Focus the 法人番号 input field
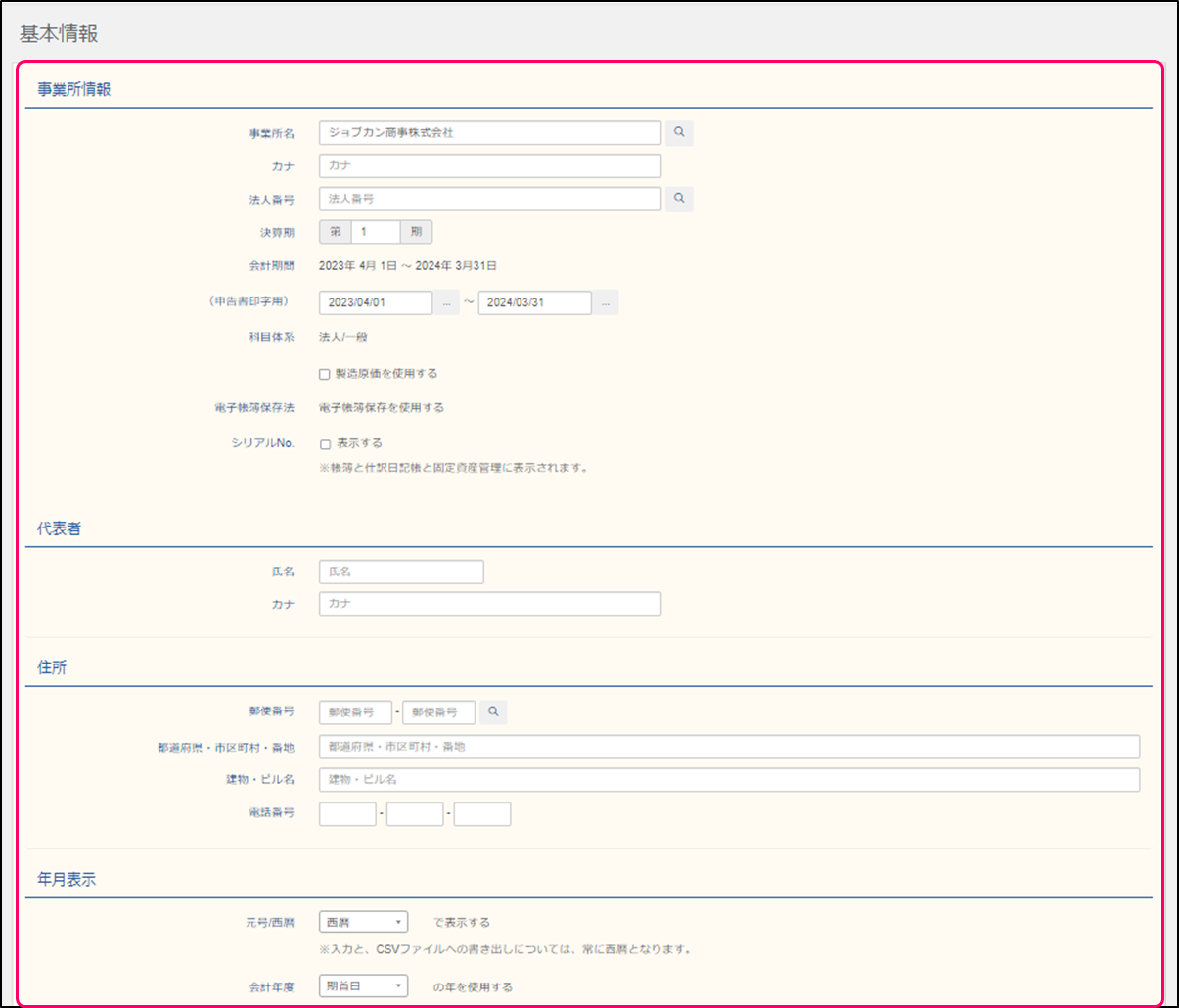This screenshot has width=1179, height=1008. click(489, 199)
